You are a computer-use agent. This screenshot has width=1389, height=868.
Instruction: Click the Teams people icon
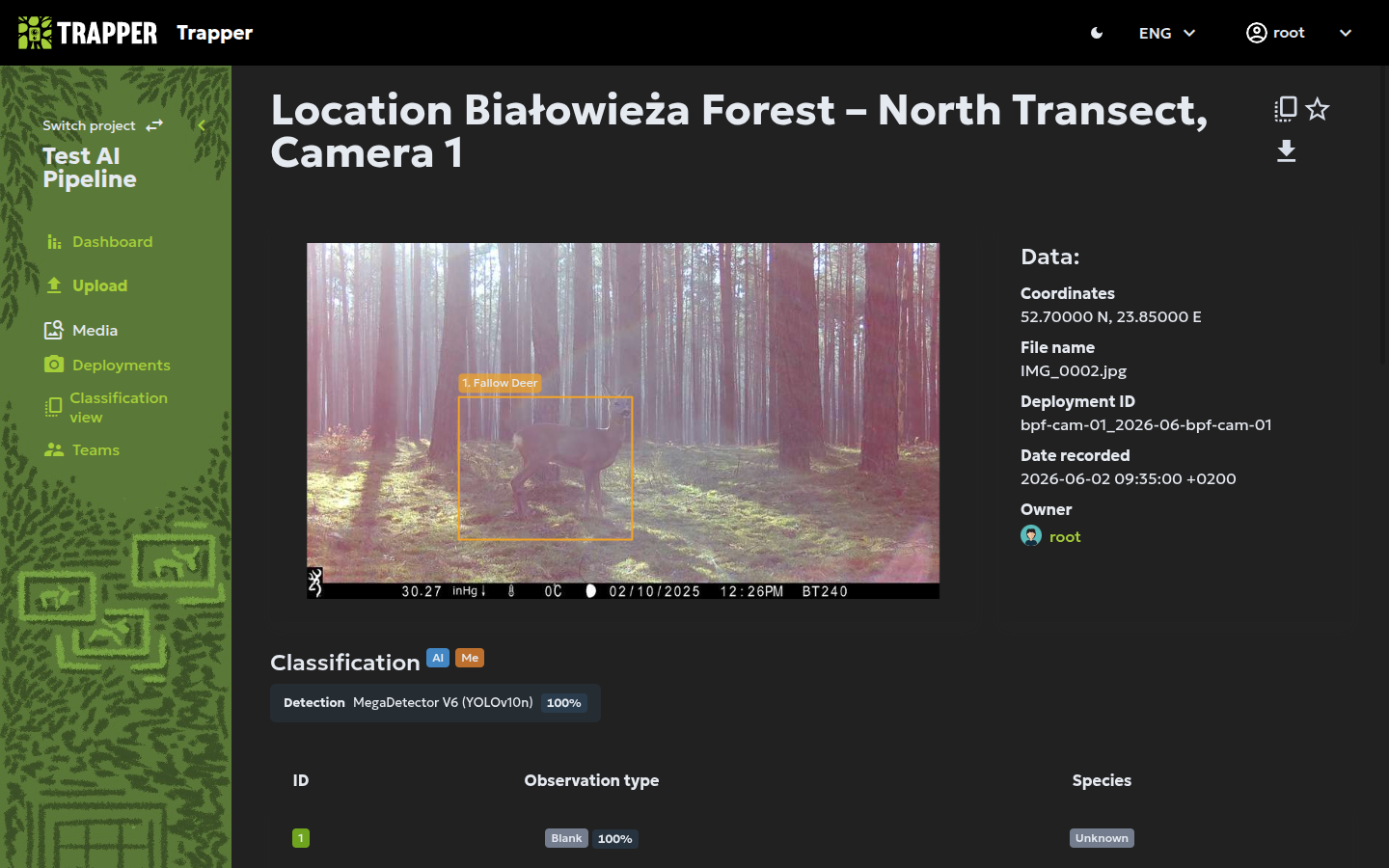click(x=54, y=450)
